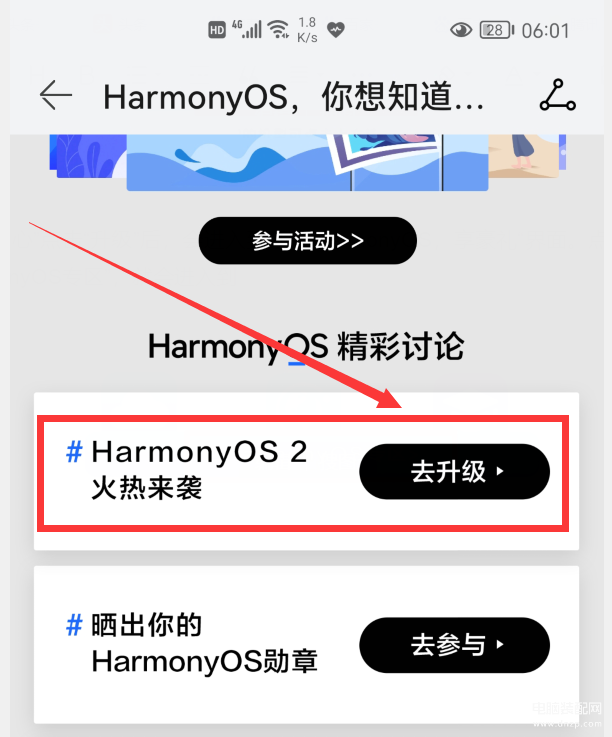Tap the HD indicator in status bar
Viewport: 612px width, 737px height.
coord(217,30)
